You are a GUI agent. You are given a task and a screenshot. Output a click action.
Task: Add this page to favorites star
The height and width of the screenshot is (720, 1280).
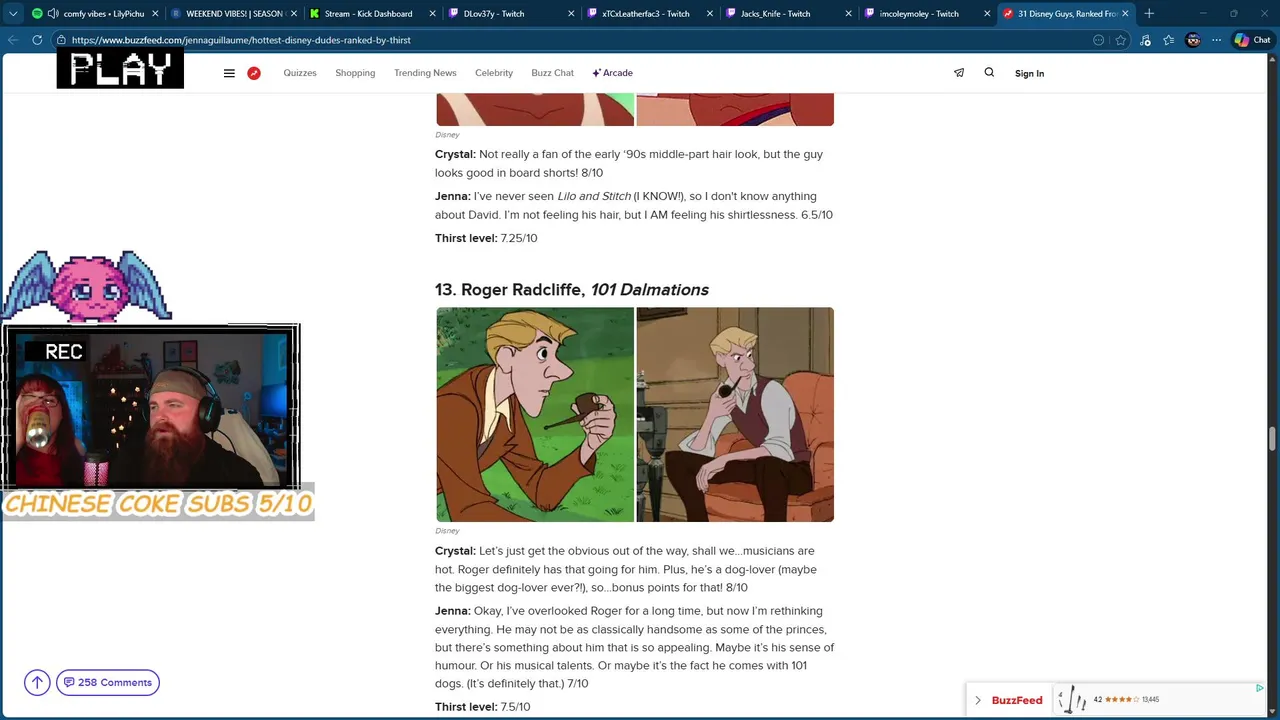[x=1121, y=40]
